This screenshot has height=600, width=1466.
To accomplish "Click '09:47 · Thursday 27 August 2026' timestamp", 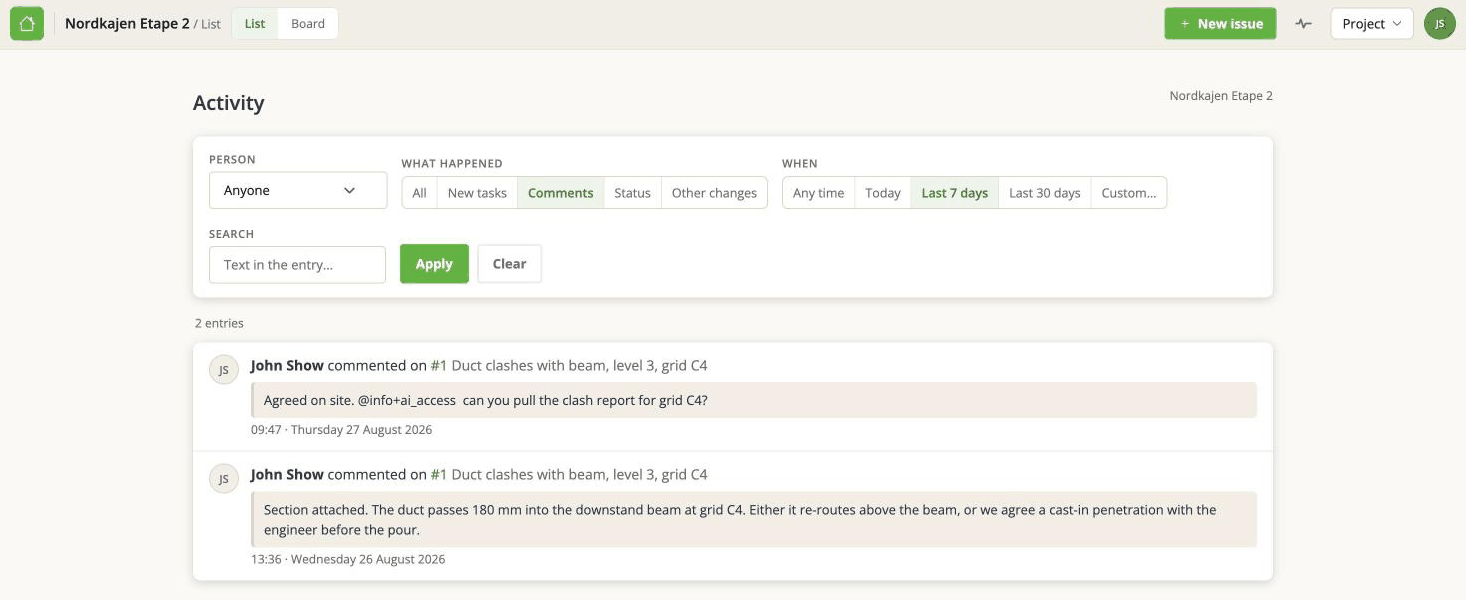I will pos(341,430).
